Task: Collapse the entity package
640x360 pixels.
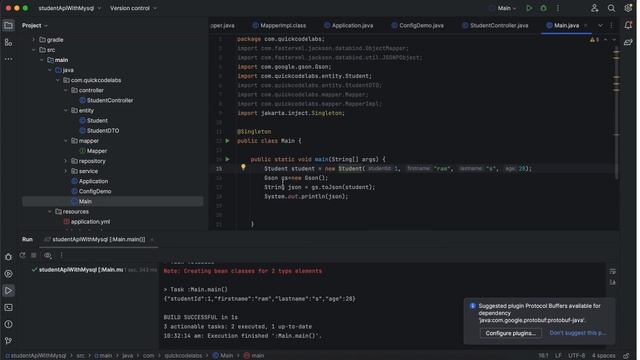Action: (66, 111)
